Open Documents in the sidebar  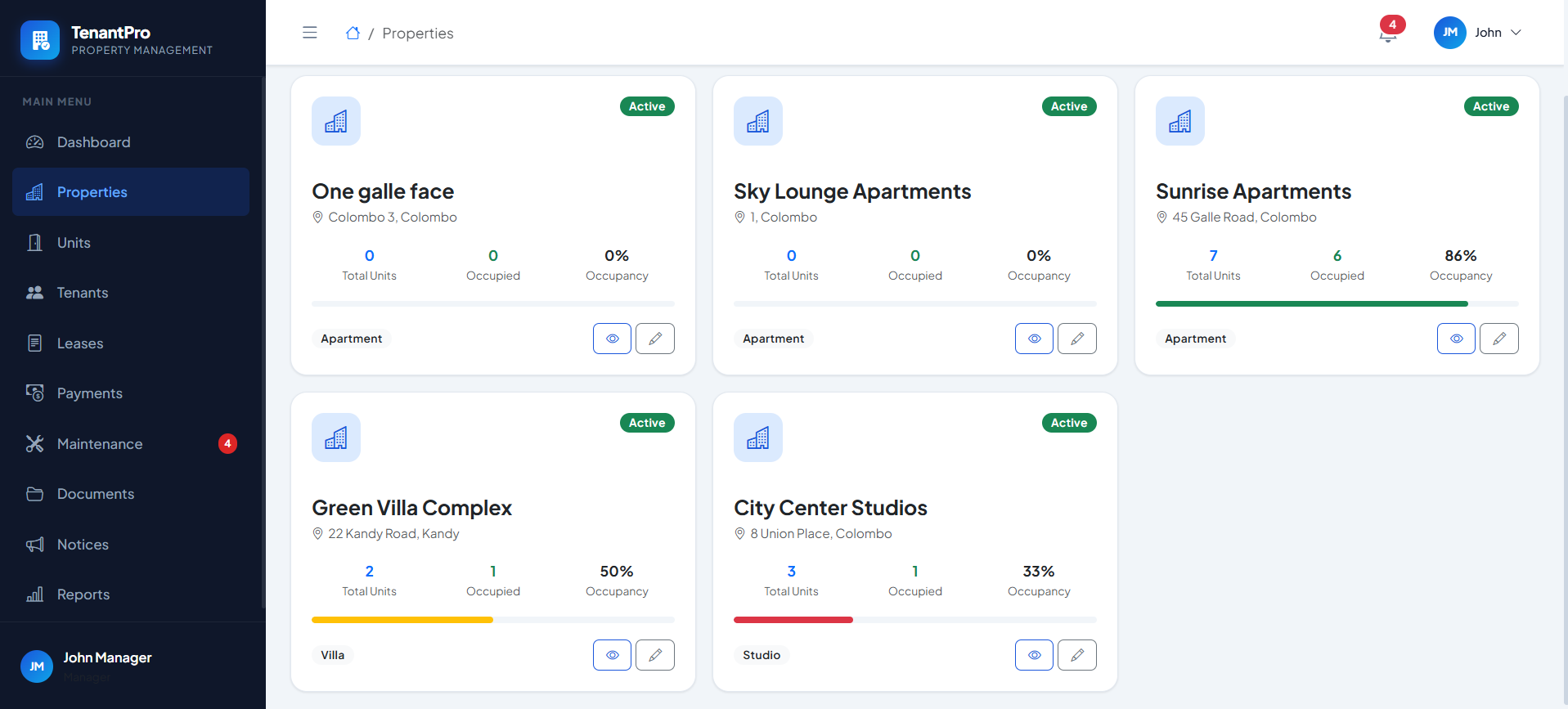click(131, 494)
